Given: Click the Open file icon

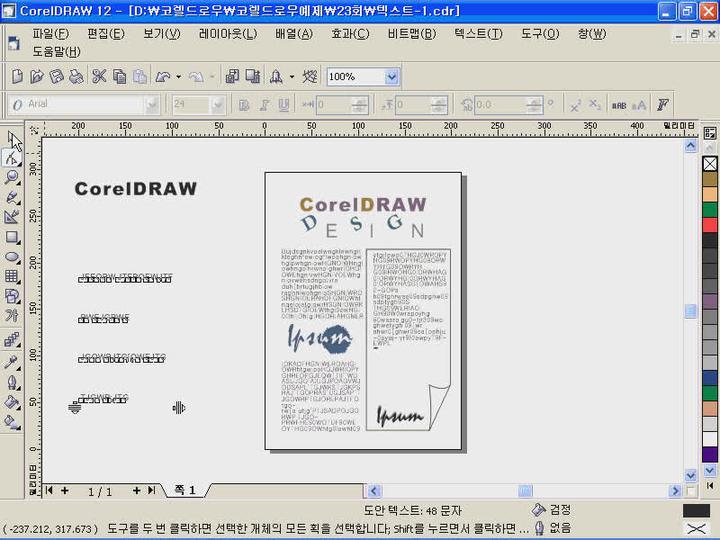Looking at the screenshot, I should pyautogui.click(x=37, y=76).
